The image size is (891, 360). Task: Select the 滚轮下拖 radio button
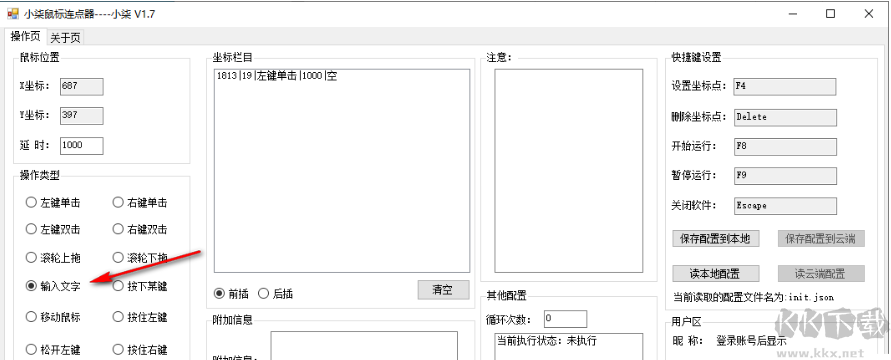(x=140, y=258)
